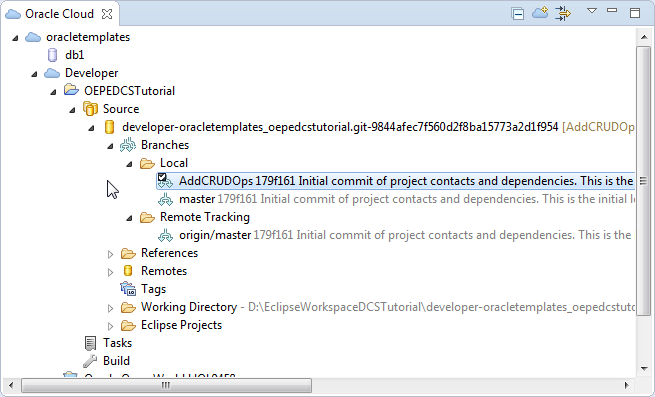Viewport: 655px width, 397px height.
Task: Click the cloud icon beside Developer
Action: (x=52, y=73)
